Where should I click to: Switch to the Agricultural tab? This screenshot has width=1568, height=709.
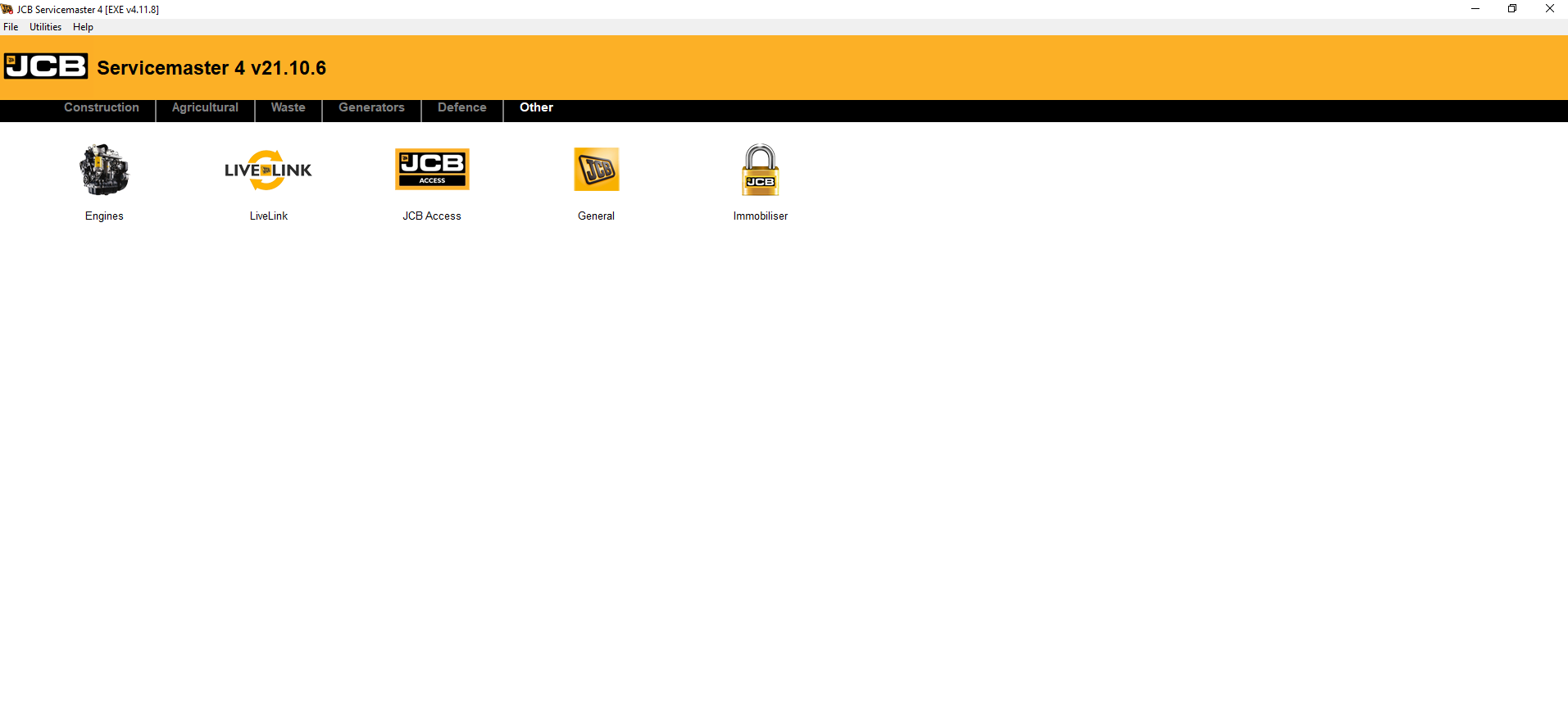coord(205,107)
